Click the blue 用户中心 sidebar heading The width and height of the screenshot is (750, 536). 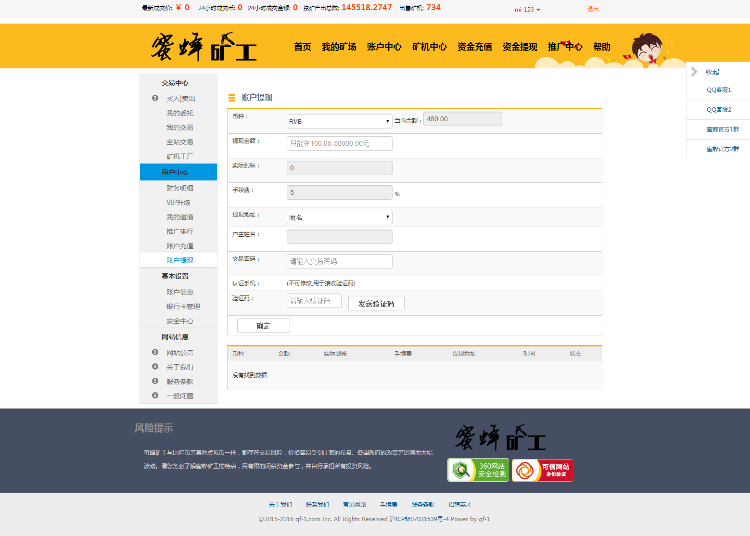tap(178, 172)
